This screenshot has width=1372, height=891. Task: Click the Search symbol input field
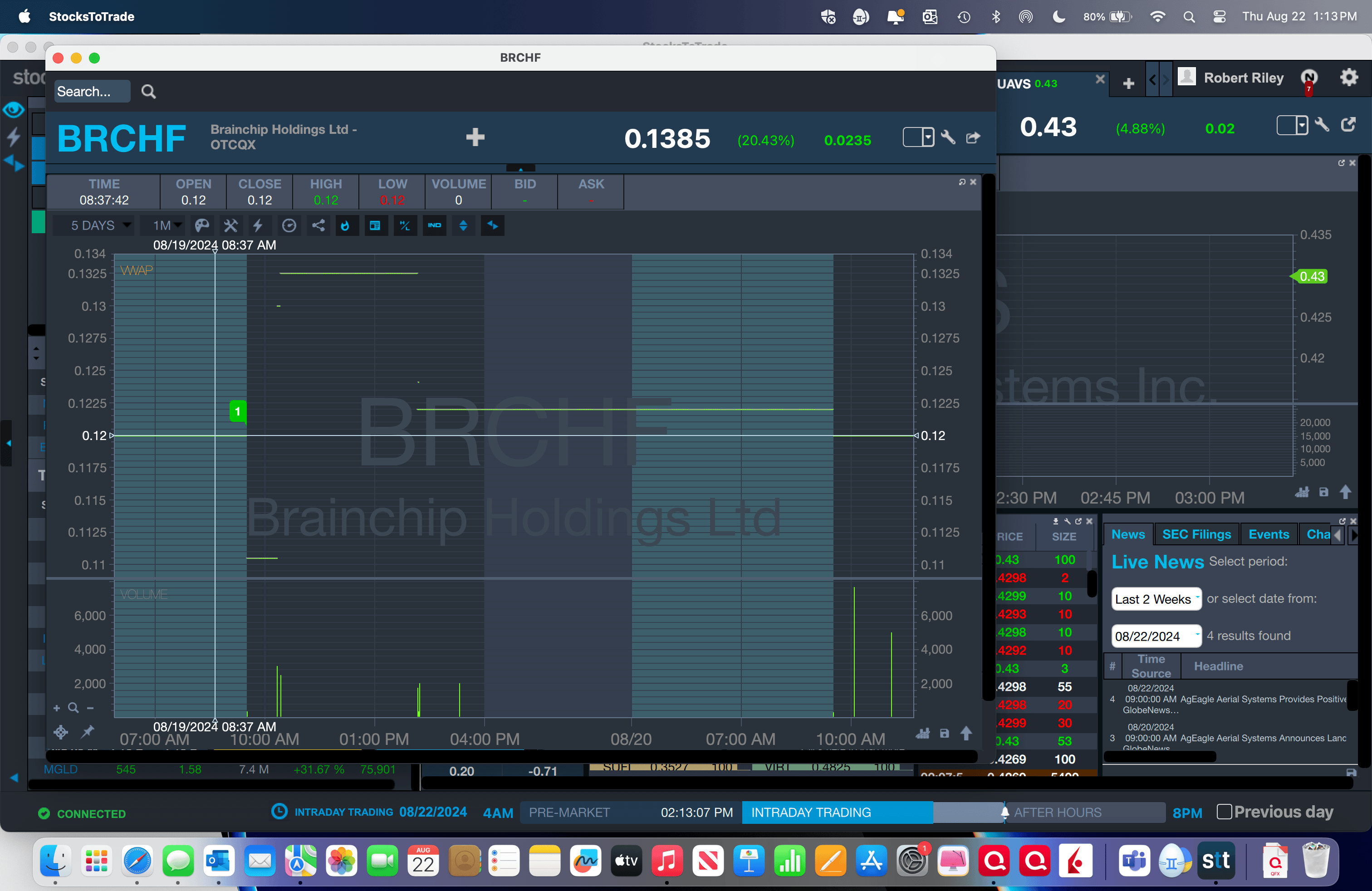92,92
